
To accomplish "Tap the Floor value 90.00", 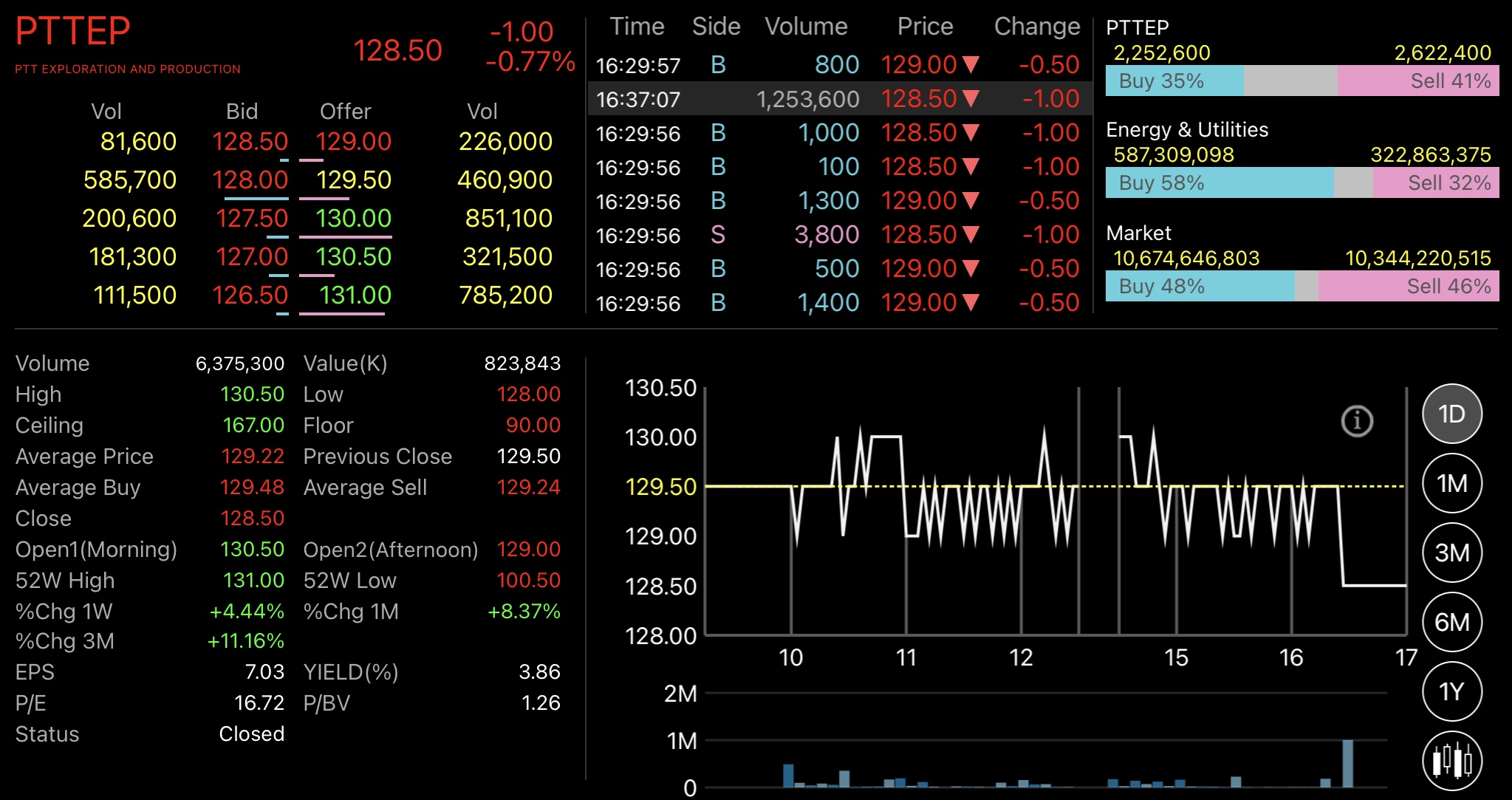I will [533, 425].
